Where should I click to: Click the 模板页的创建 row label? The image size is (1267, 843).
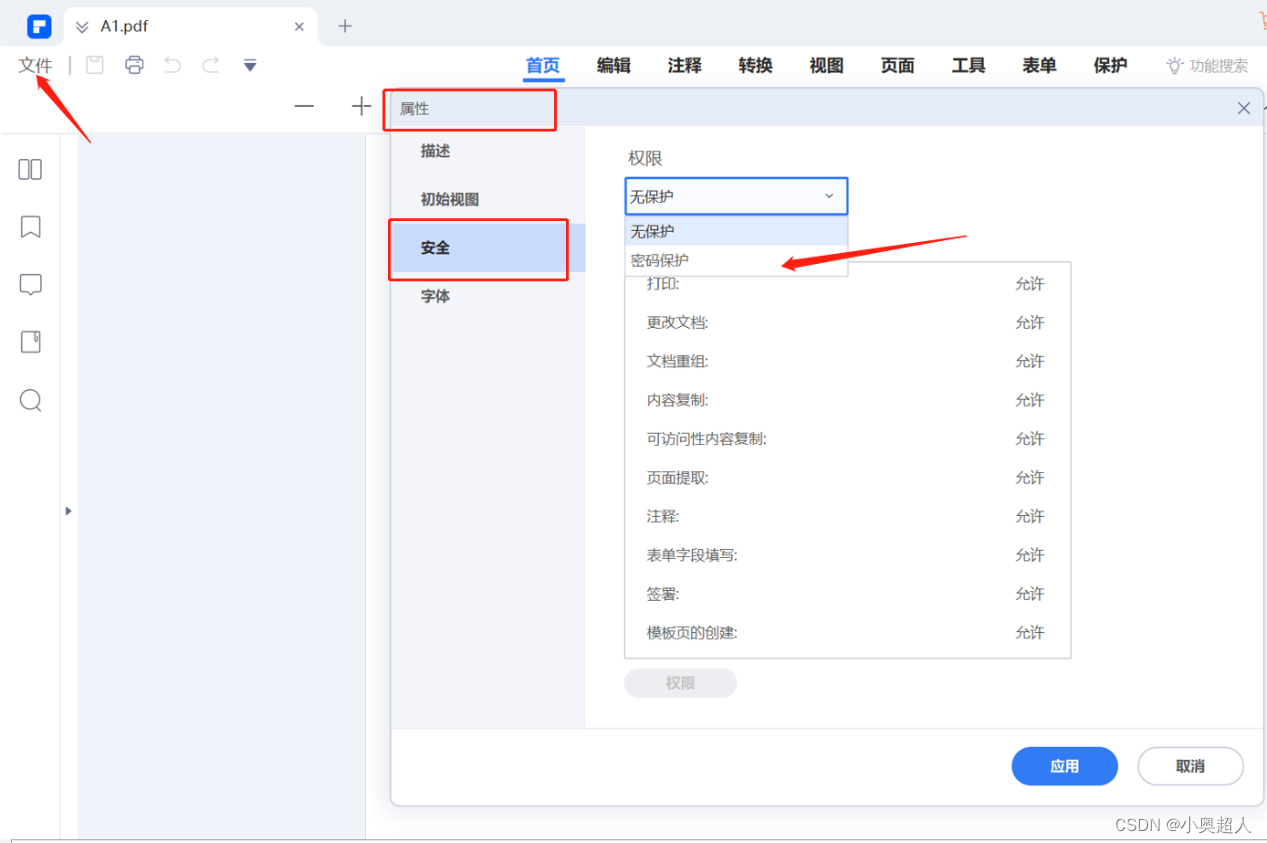(x=692, y=633)
